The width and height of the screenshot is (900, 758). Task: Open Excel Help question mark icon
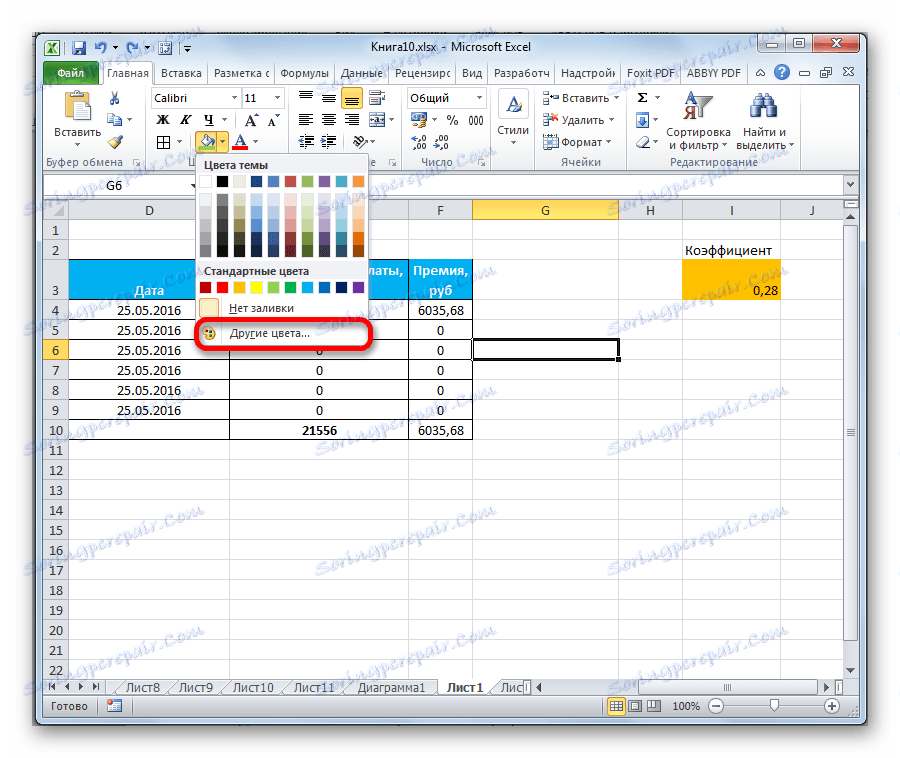point(782,72)
